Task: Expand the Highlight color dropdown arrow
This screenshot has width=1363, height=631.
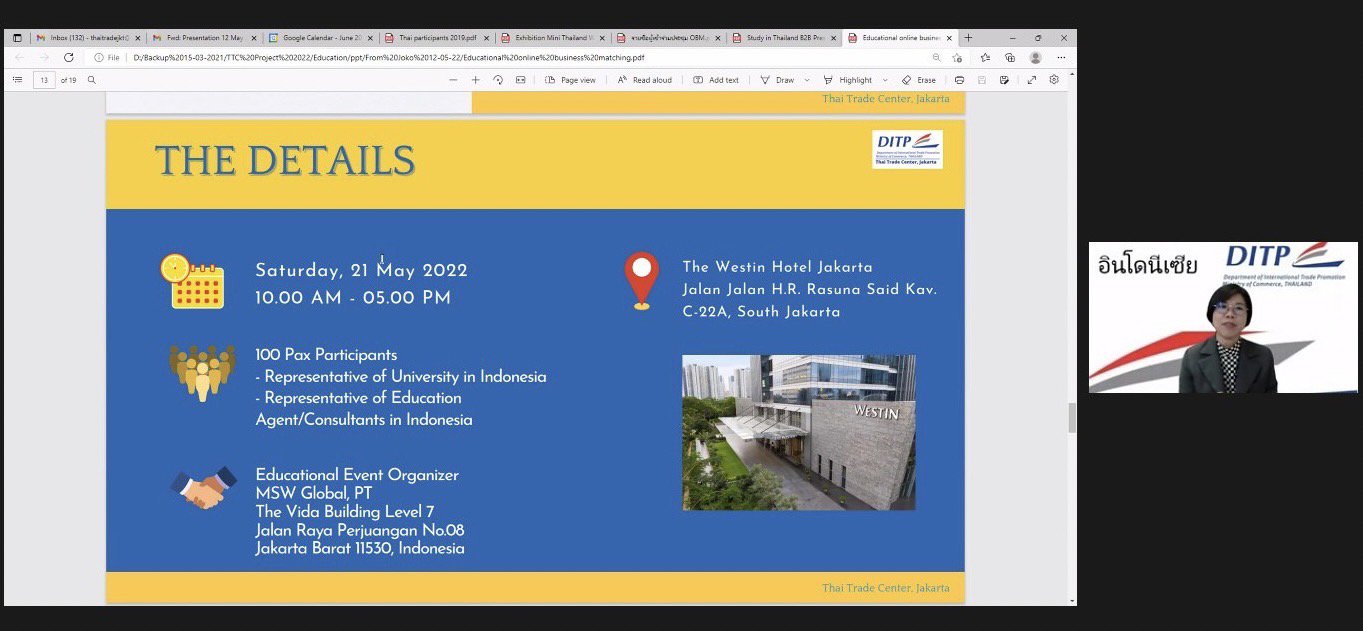Action: click(885, 80)
